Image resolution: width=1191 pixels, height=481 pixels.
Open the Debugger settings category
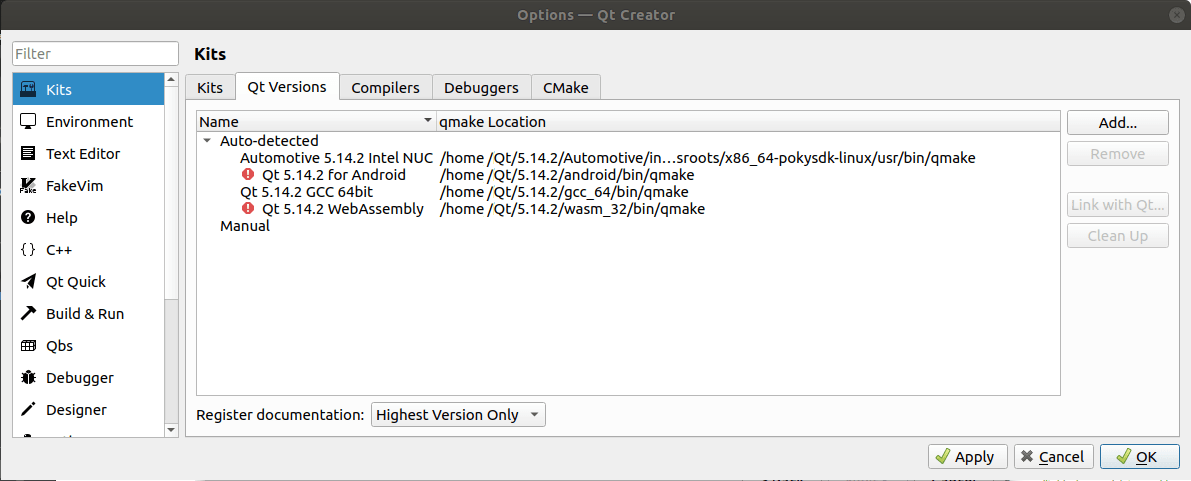click(79, 378)
